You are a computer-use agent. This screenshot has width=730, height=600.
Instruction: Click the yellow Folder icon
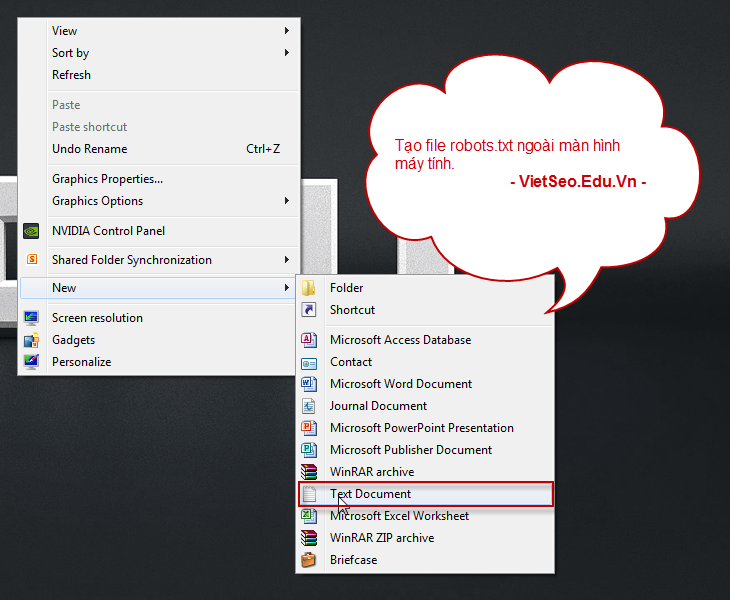pos(310,288)
